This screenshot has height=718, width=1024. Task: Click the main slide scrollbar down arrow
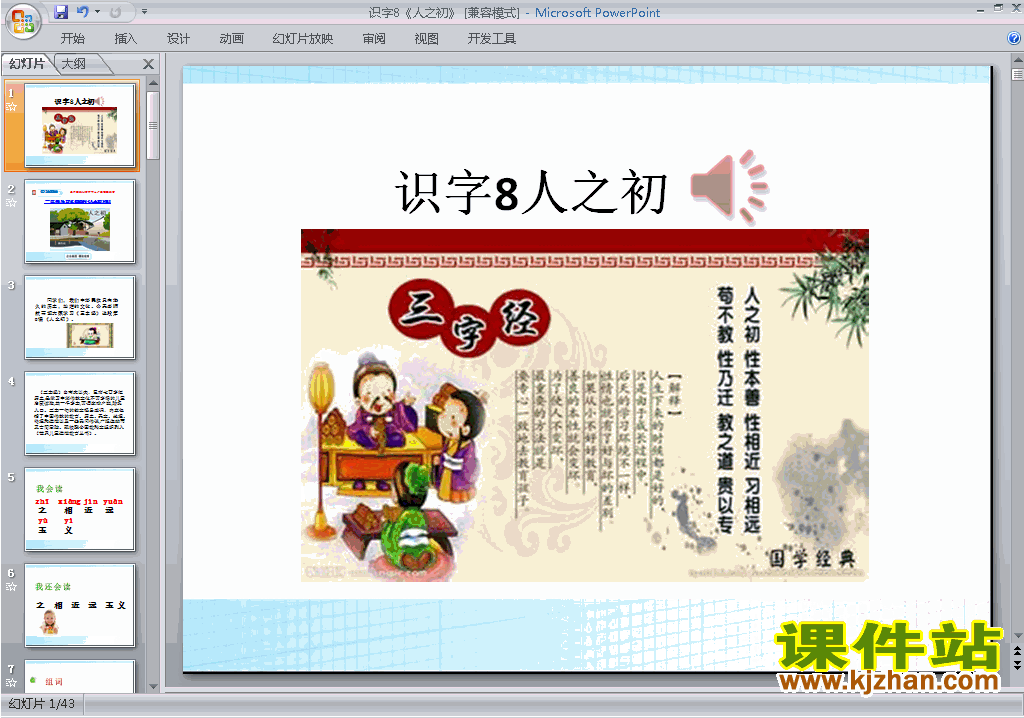tap(1017, 636)
